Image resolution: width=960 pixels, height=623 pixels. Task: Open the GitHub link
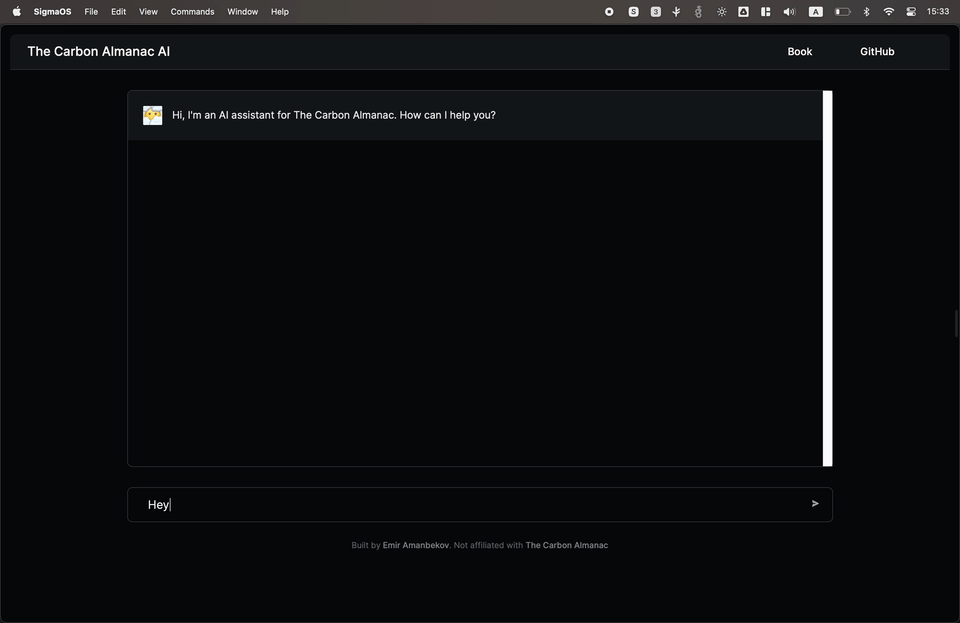(x=877, y=51)
